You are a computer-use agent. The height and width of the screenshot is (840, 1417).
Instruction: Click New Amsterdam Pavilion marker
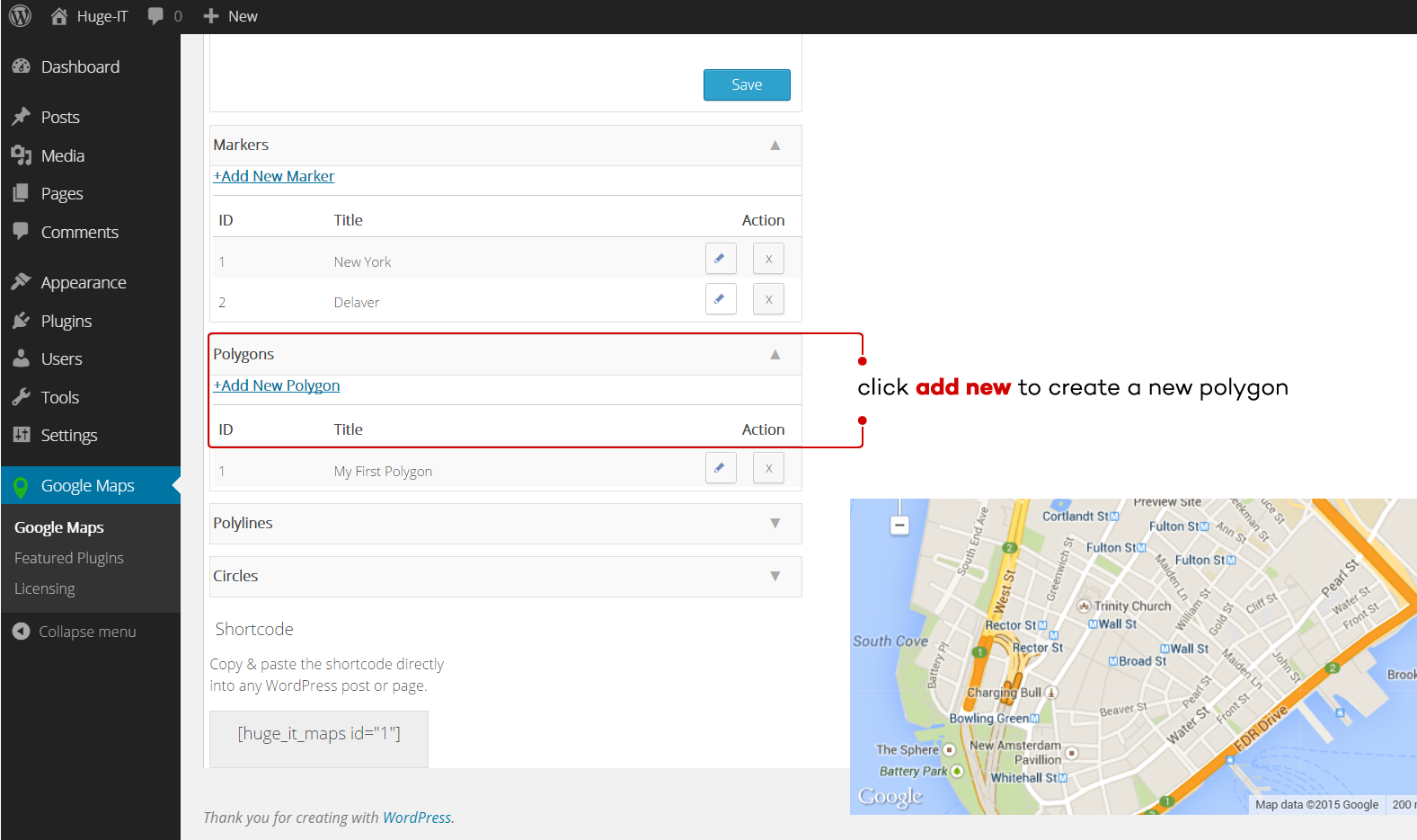1071,753
